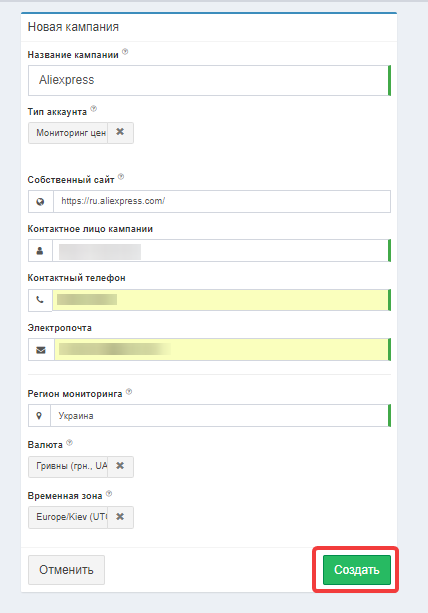Image resolution: width=428 pixels, height=613 pixels.
Task: Clear the currency selection
Action: [x=120, y=466]
